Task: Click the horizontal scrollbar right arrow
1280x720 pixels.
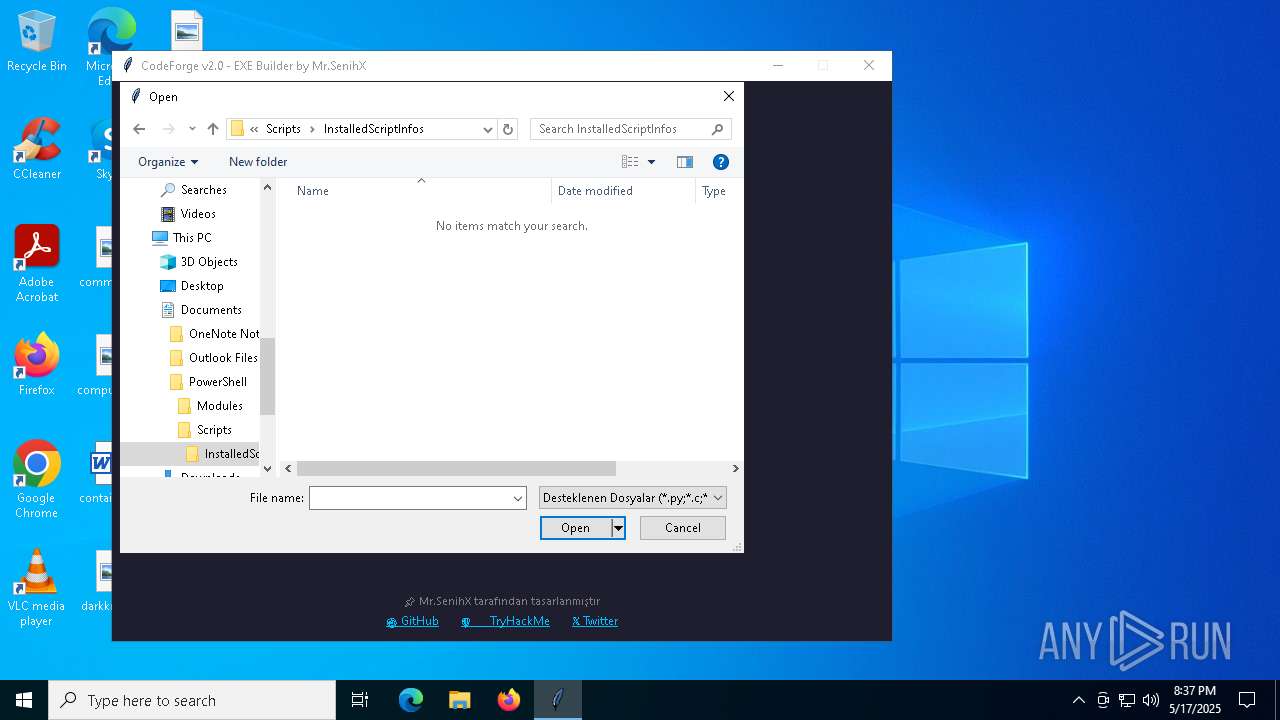Action: 735,468
